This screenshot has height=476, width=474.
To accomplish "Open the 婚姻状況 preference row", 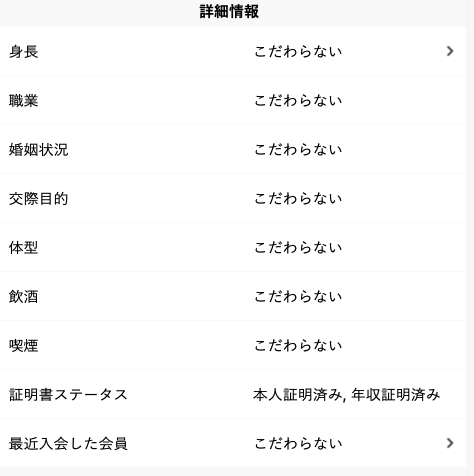I will coord(233,149).
